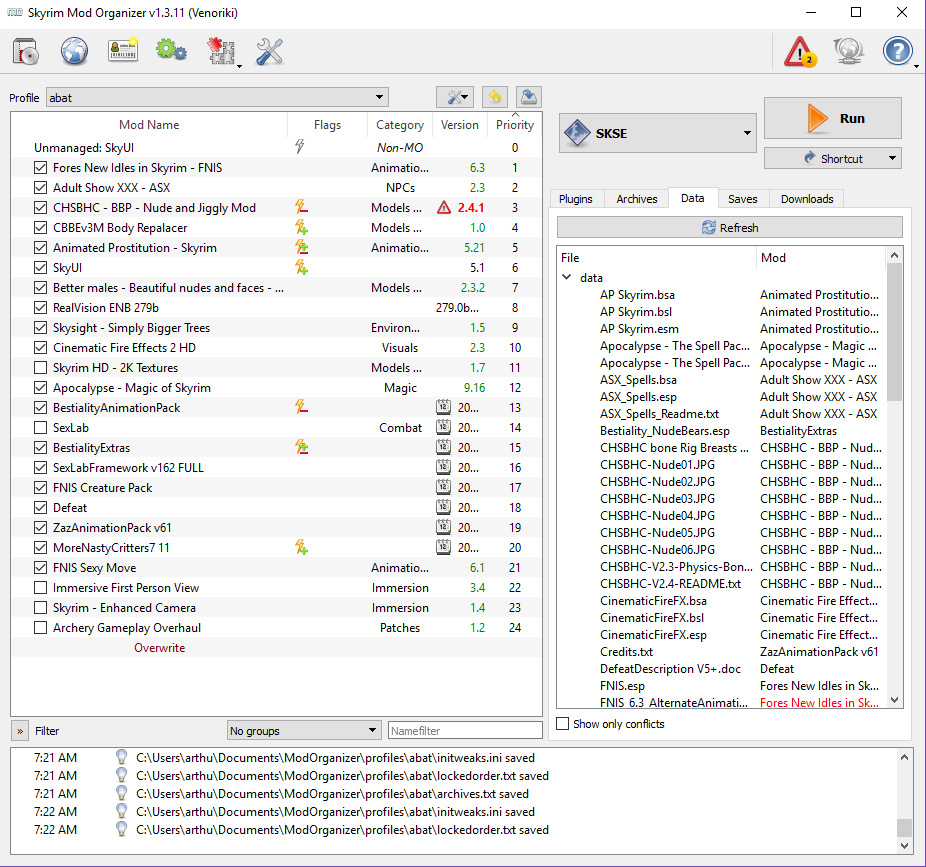926x867 pixels.
Task: Open the Help question mark icon
Action: coord(898,51)
